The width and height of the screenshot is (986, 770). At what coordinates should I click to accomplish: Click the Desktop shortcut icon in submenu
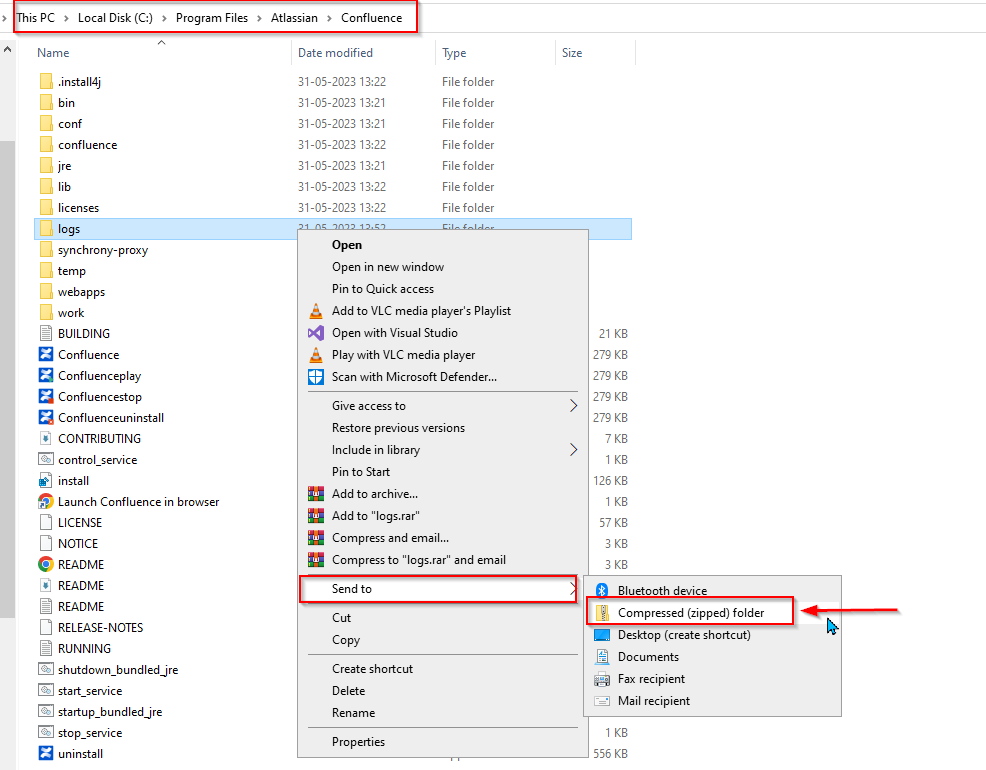tap(602, 635)
